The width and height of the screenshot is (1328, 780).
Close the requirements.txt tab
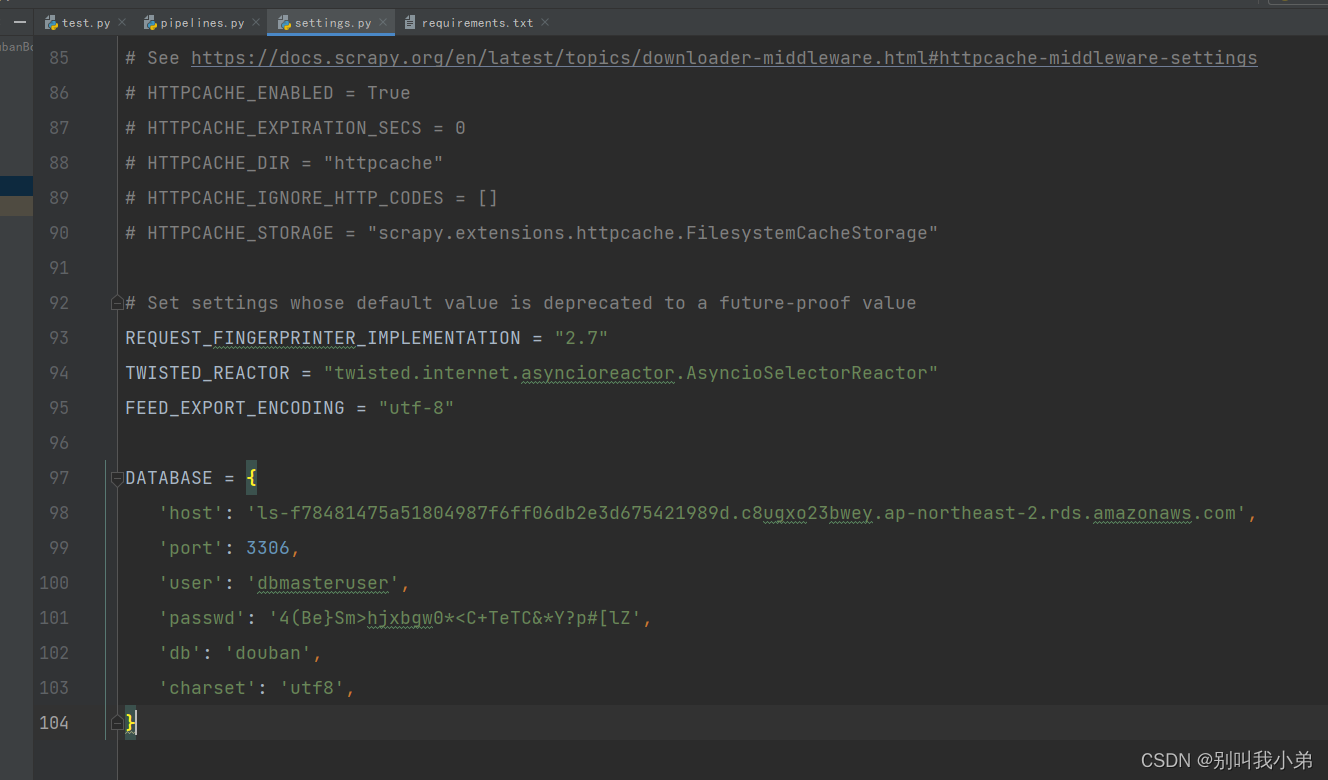[x=545, y=22]
